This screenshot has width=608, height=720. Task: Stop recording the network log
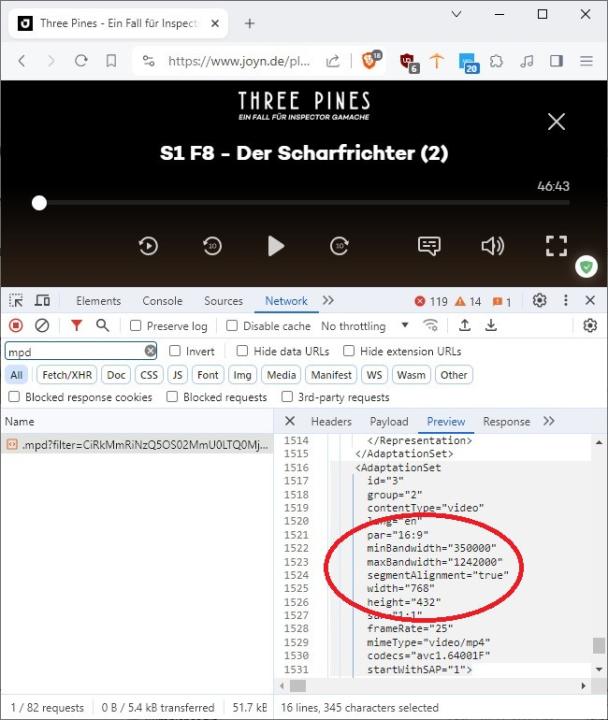tap(16, 326)
